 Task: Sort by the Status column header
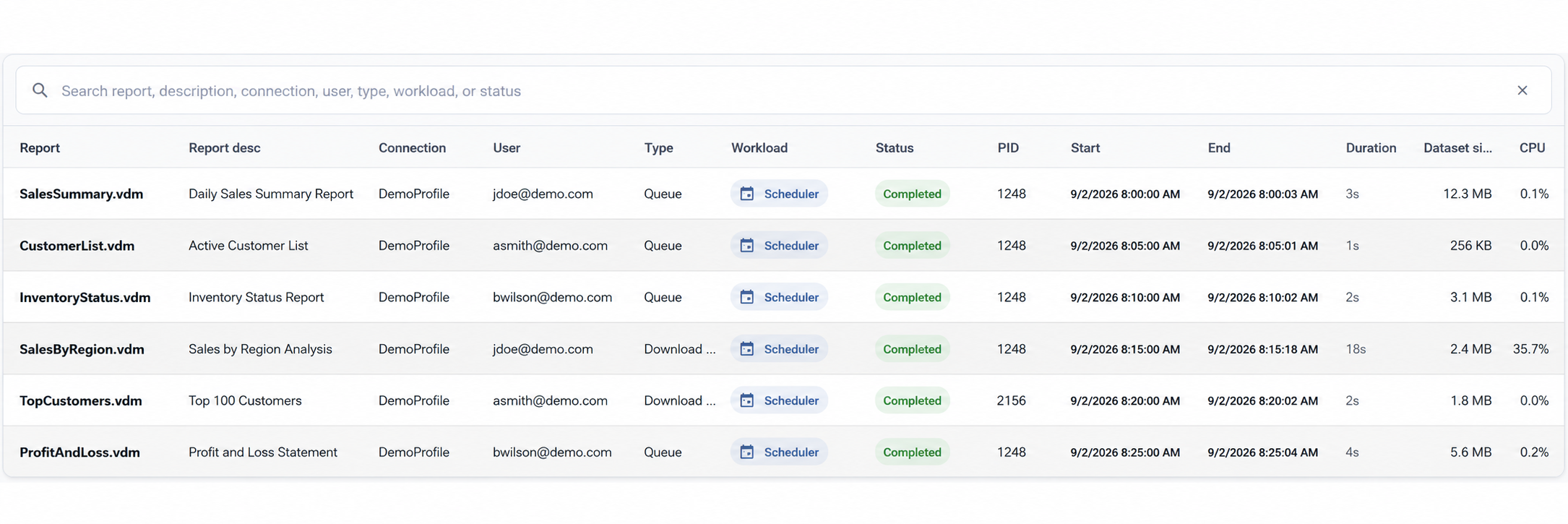(x=895, y=147)
